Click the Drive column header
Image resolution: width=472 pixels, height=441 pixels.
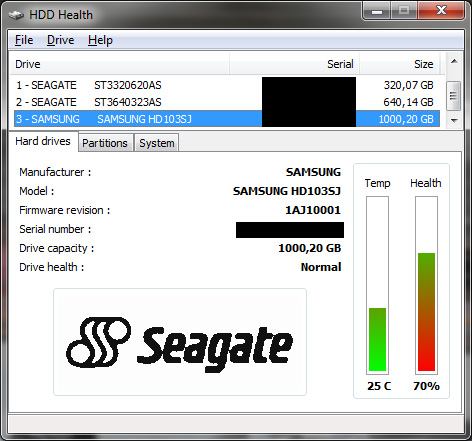[119, 64]
